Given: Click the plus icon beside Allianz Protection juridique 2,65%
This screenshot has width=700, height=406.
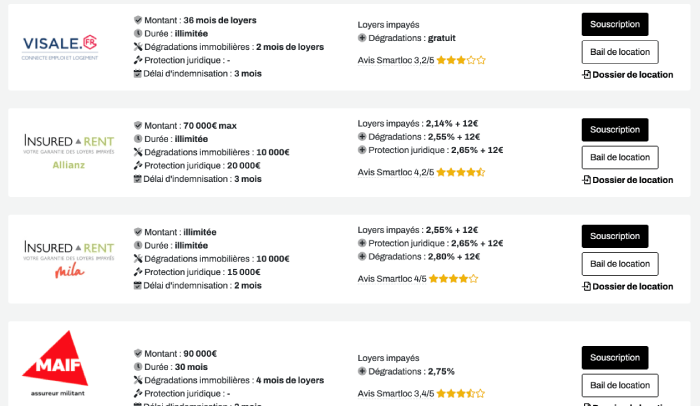Looking at the screenshot, I should pos(362,150).
